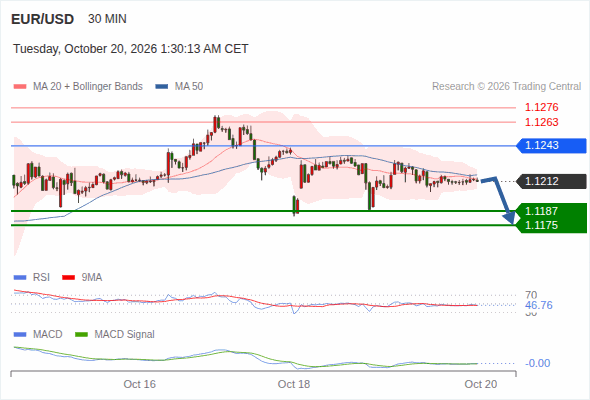Click the RSI legend label

point(41,278)
